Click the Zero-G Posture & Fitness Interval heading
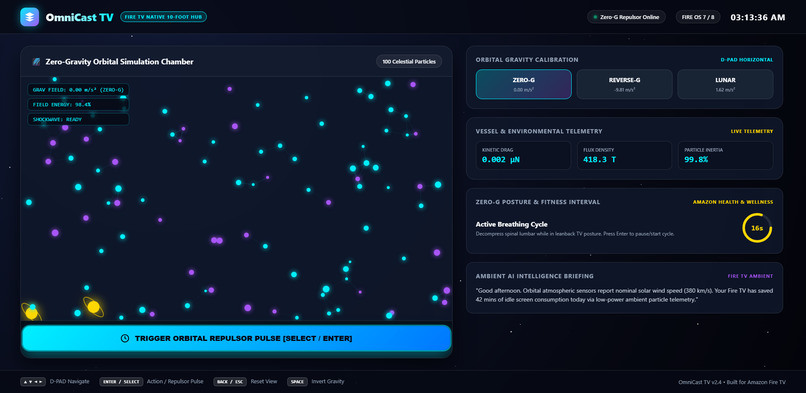The width and height of the screenshot is (806, 393). coord(538,202)
